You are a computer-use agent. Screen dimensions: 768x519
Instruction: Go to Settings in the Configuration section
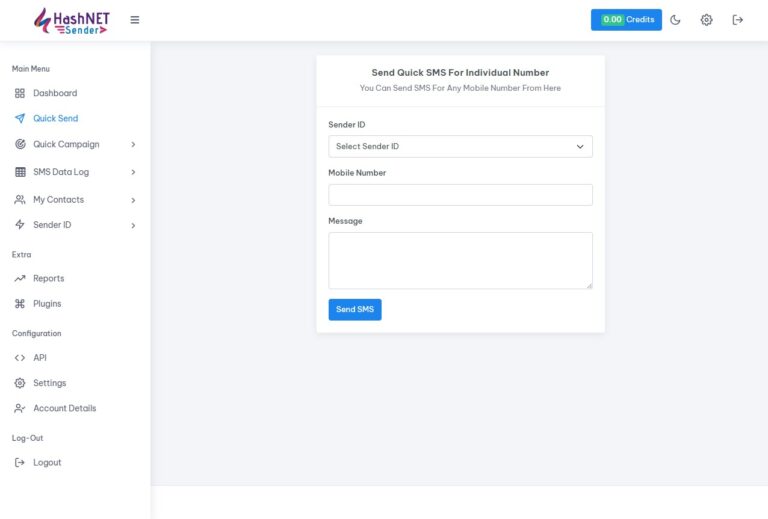[x=49, y=383]
